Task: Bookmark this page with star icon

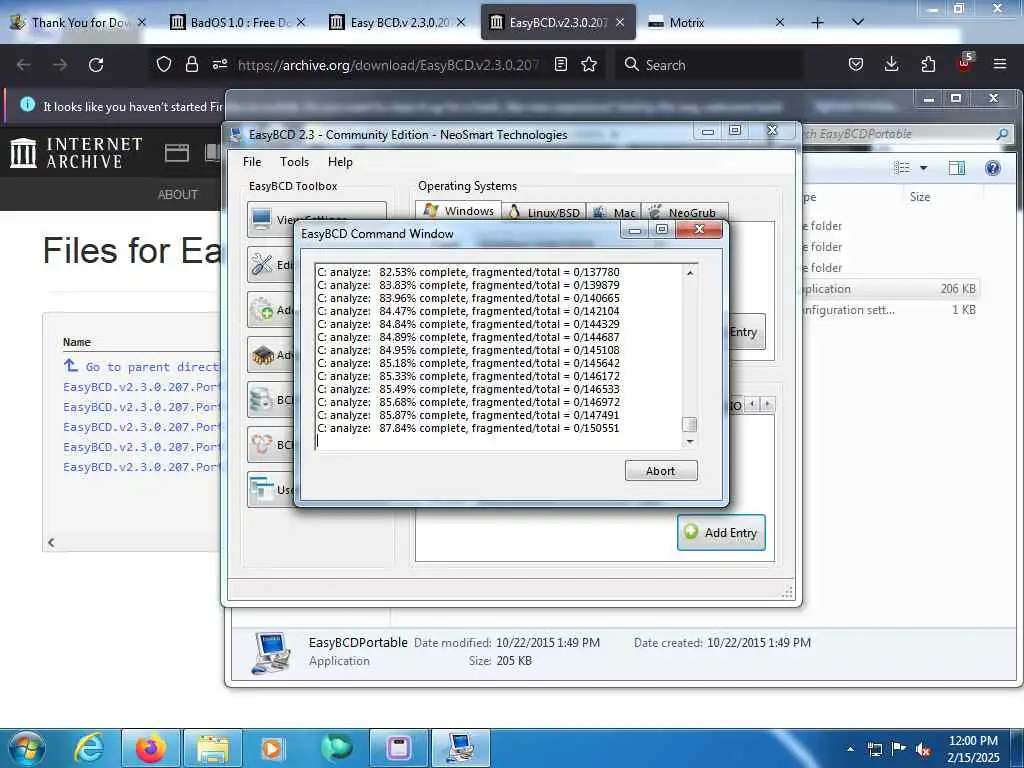Action: coord(589,64)
